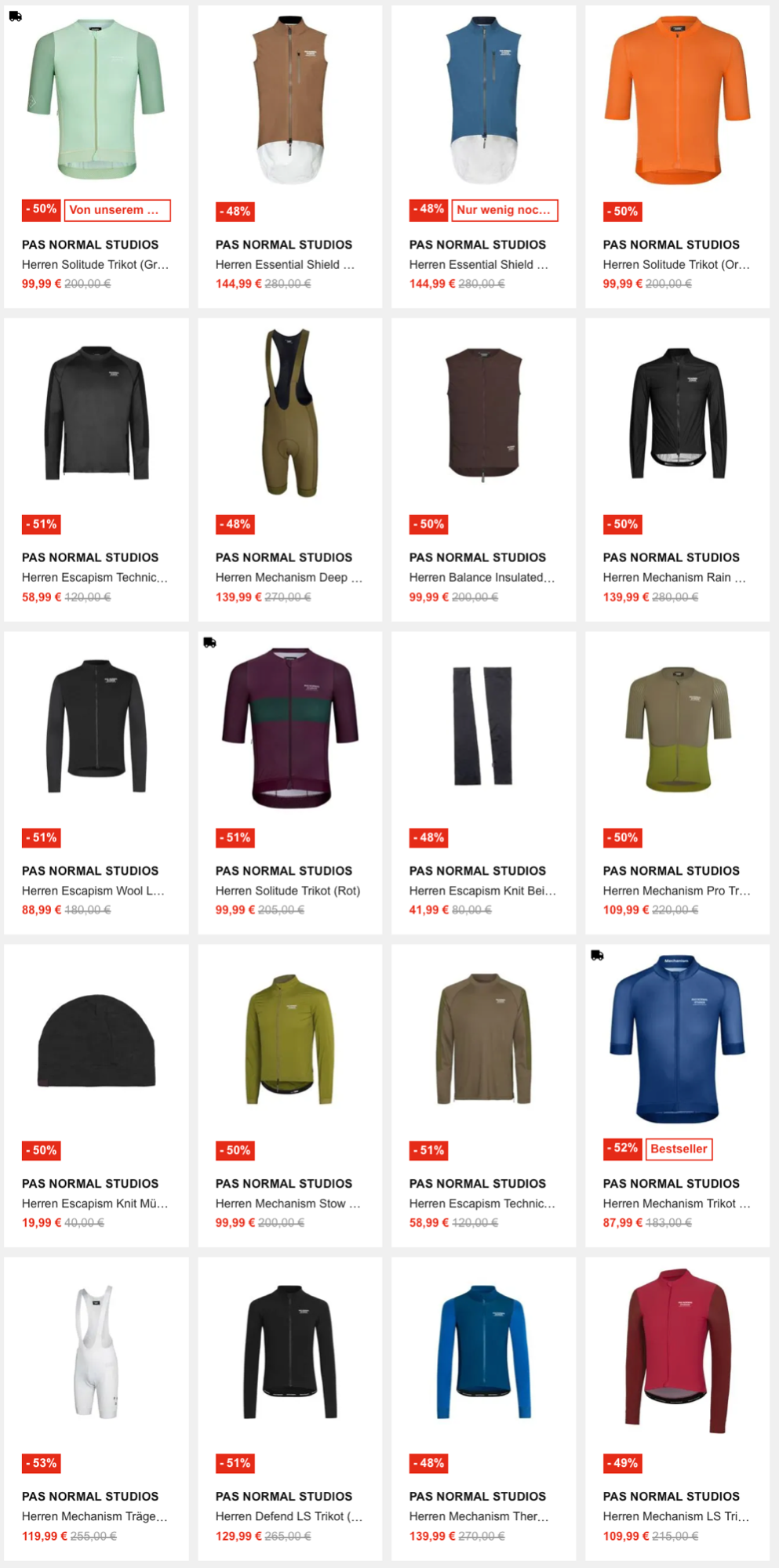Open 'Herren Defend LS Trikot' product link
Screen dimensions: 779x1568
pos(289,1516)
